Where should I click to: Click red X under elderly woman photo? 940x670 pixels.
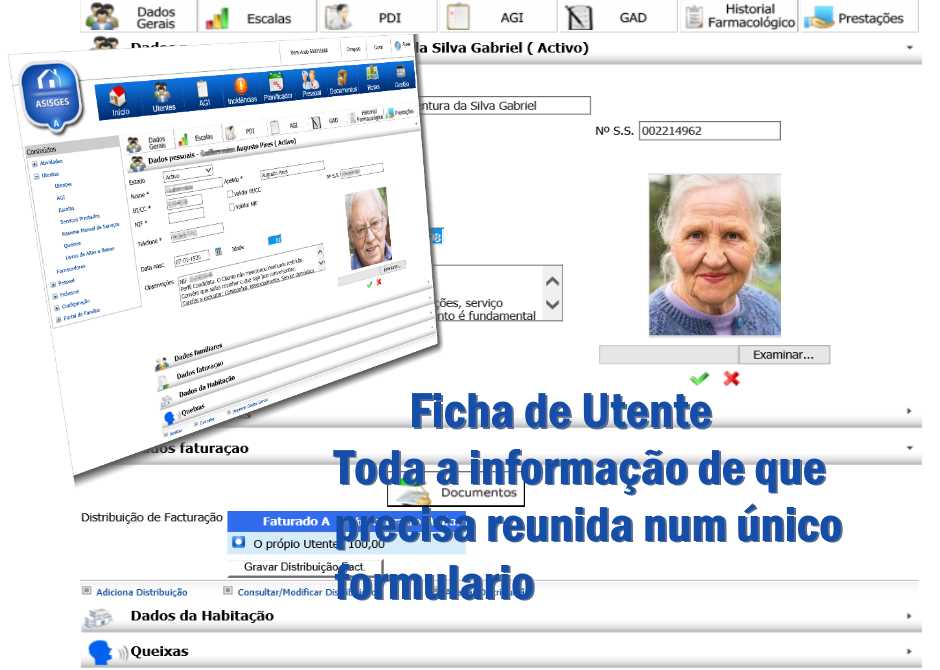pos(731,378)
